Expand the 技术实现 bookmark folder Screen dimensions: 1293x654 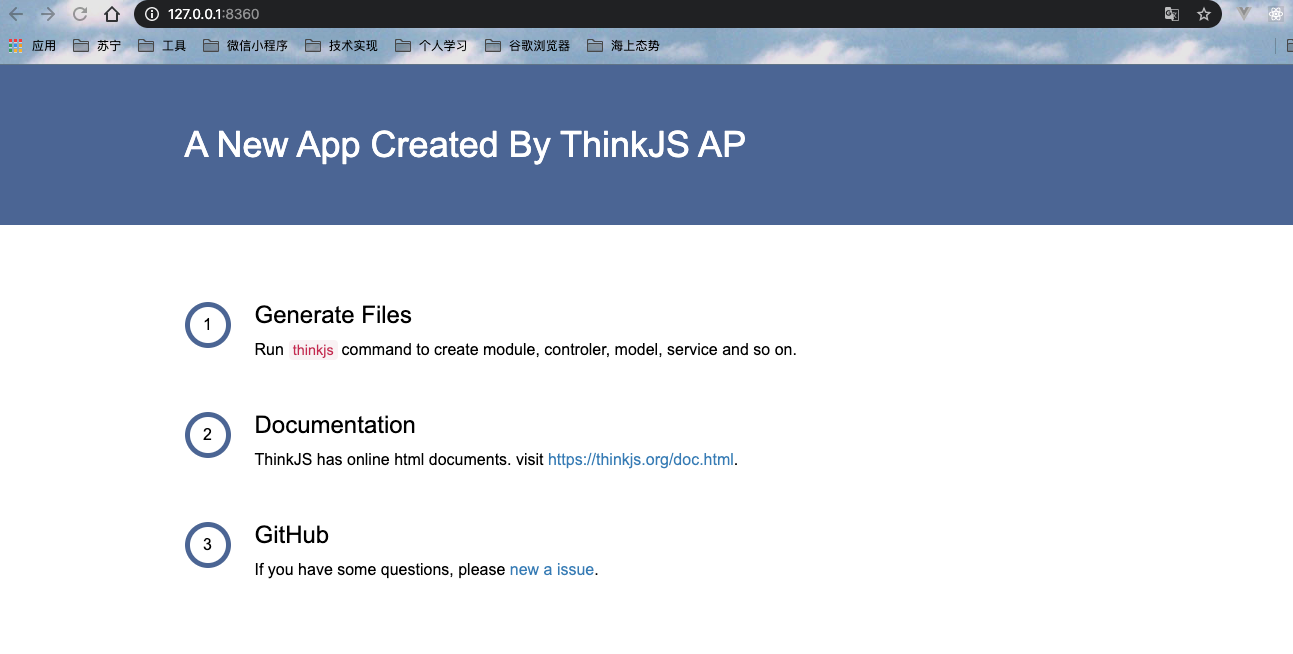point(341,45)
